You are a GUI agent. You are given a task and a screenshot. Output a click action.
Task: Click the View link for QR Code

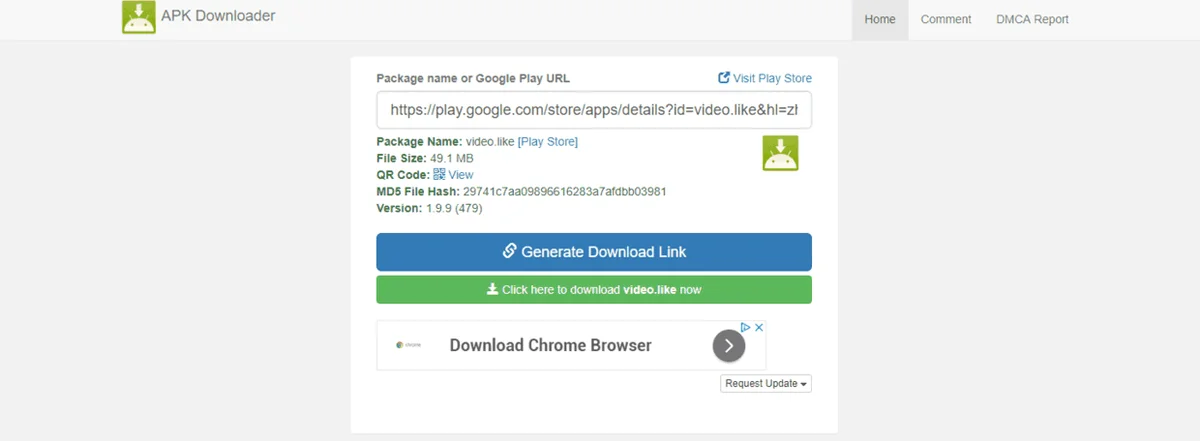pos(461,175)
